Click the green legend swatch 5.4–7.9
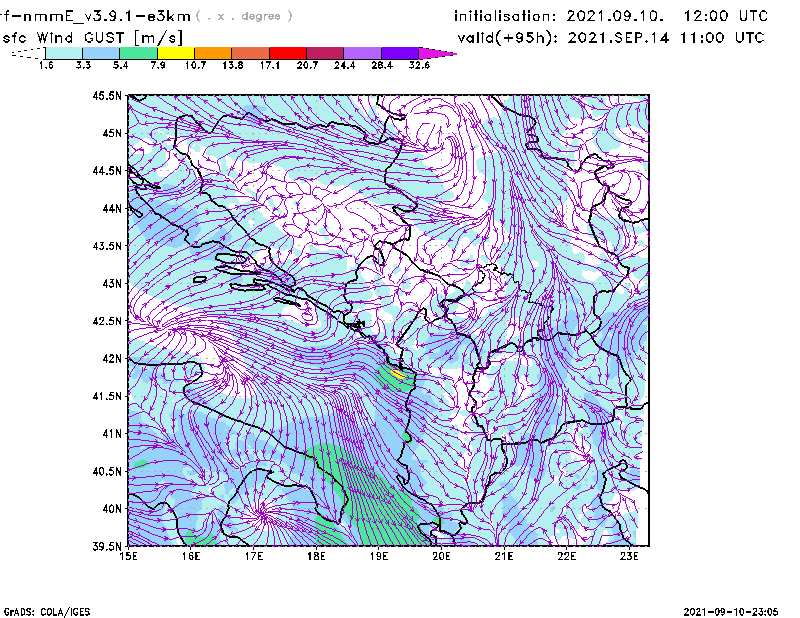Viewport: 800px width, 618px height. [138, 53]
